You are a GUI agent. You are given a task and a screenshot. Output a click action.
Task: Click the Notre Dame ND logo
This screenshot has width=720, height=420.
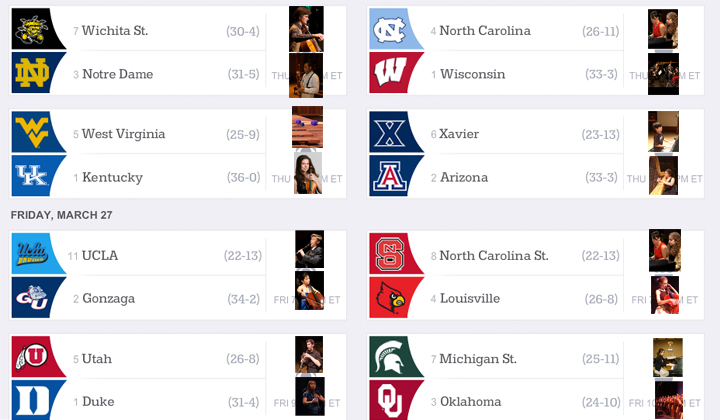32,73
